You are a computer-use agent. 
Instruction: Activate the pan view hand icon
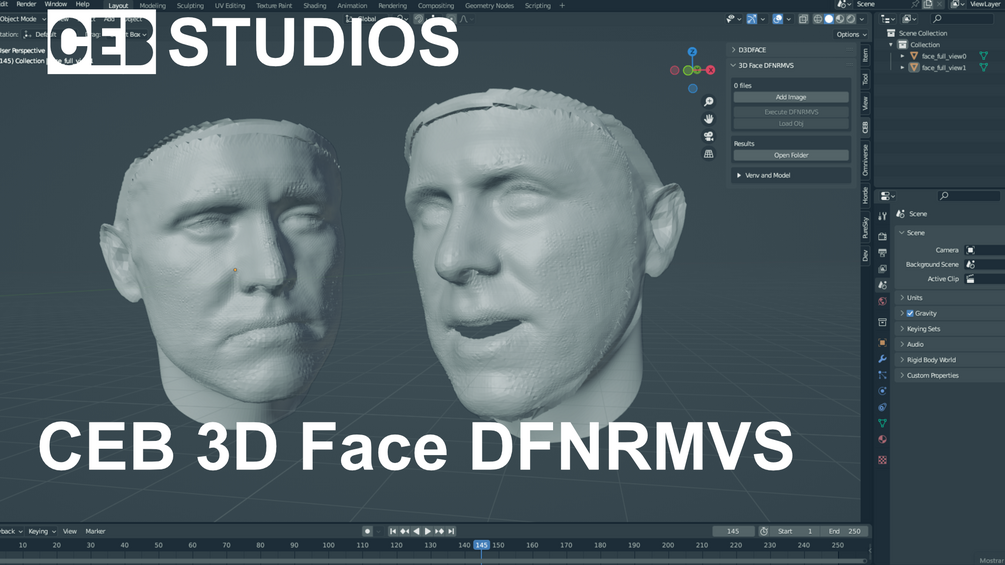(x=708, y=119)
